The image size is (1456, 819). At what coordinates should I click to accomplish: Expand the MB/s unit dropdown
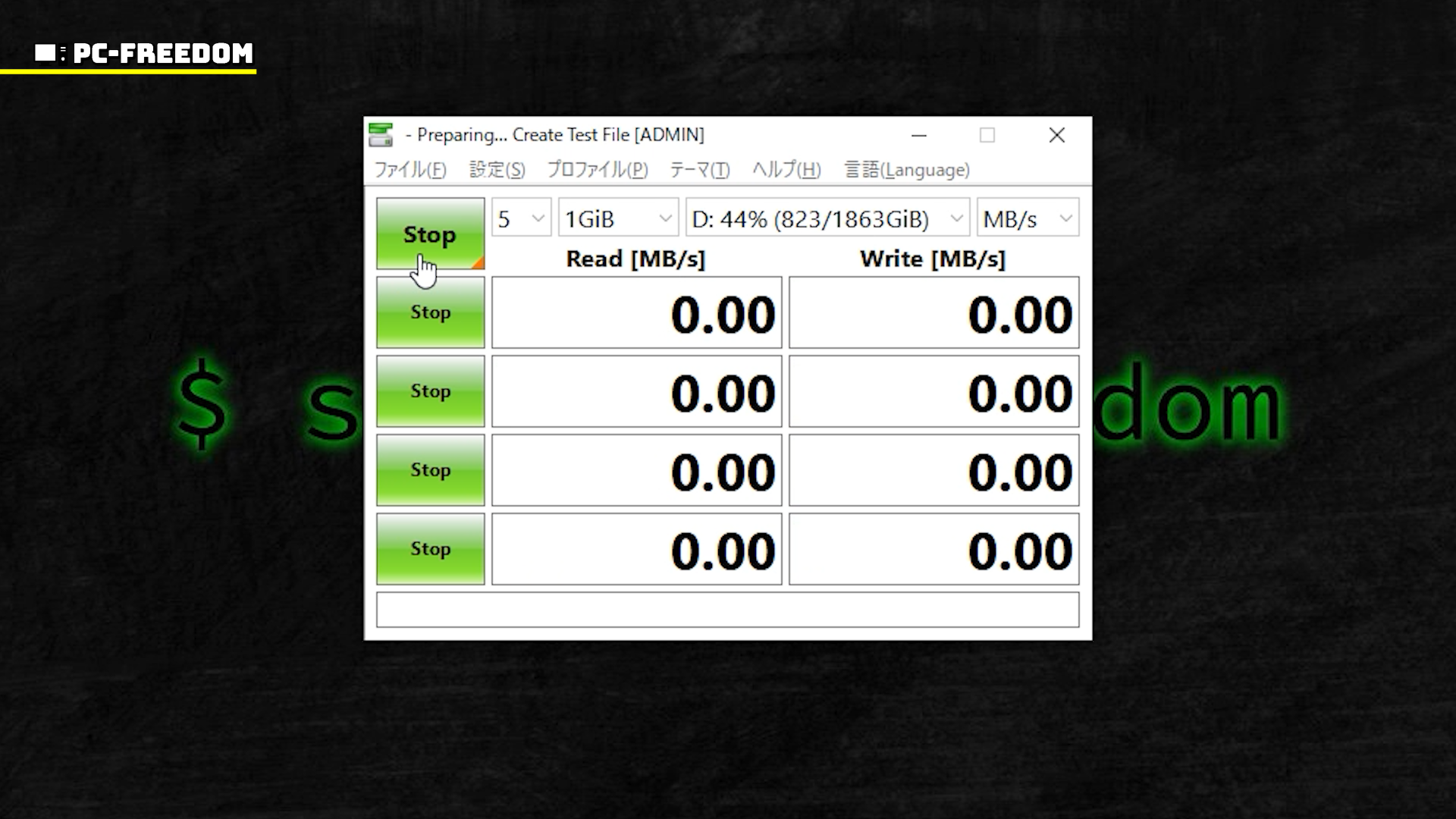1027,219
